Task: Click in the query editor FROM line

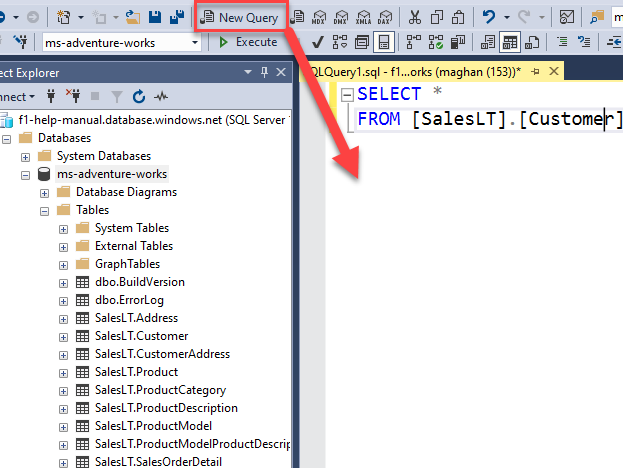Action: tap(489, 119)
